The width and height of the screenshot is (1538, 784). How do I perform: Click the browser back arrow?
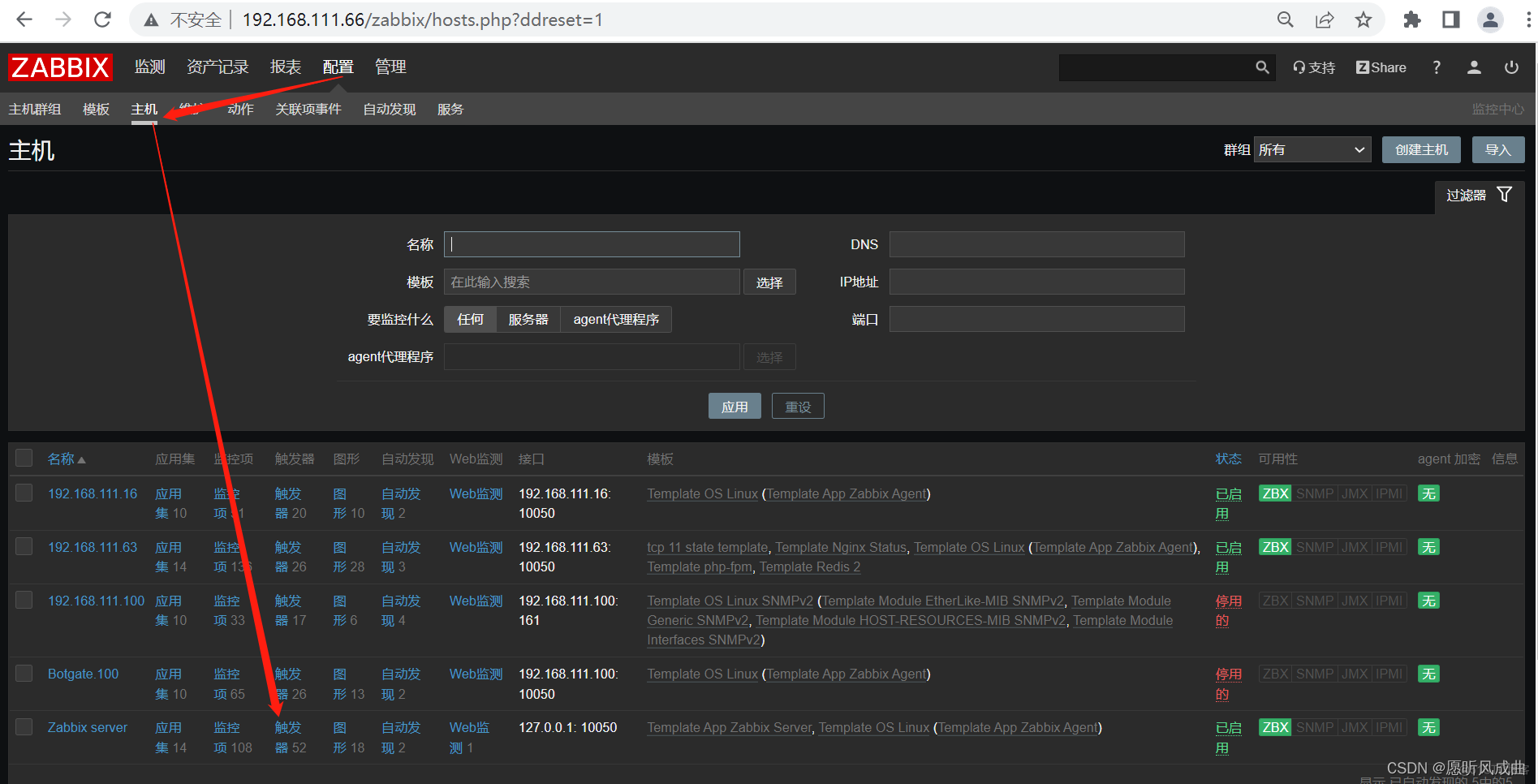tap(24, 19)
